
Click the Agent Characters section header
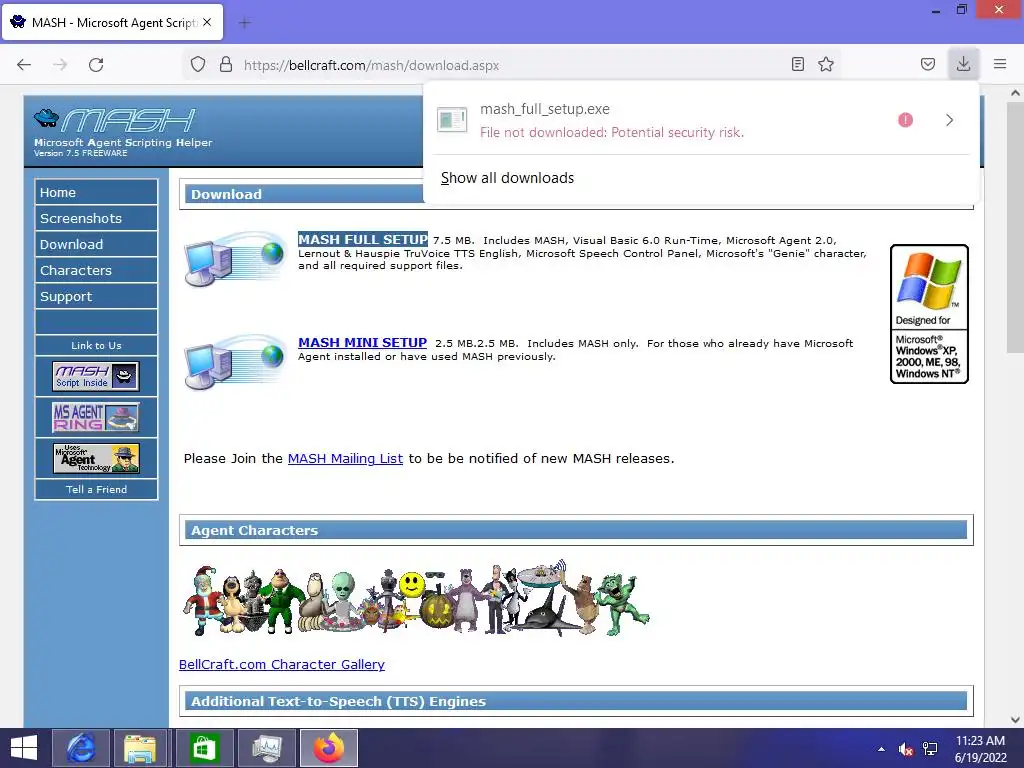[x=576, y=530]
